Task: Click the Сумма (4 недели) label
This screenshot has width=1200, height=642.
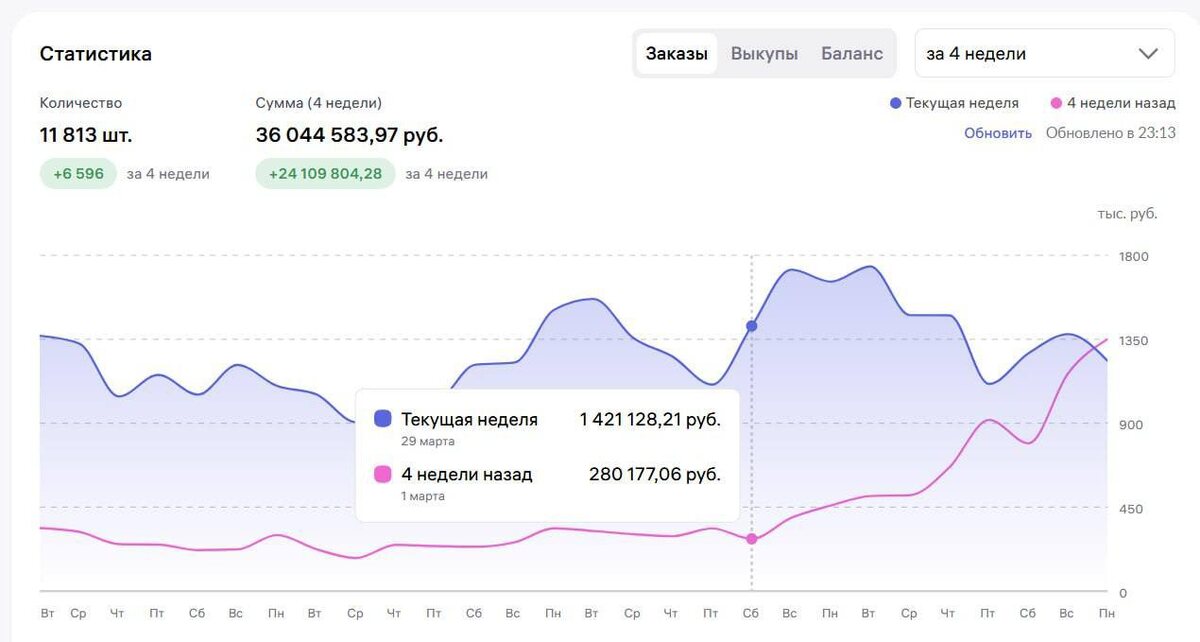Action: 319,103
